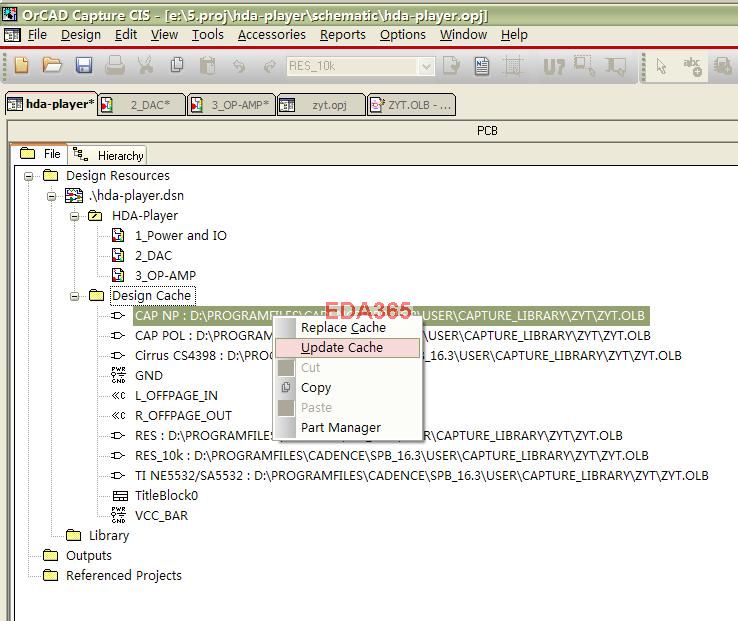Switch to the 3_OP-AMP* tab

click(231, 105)
